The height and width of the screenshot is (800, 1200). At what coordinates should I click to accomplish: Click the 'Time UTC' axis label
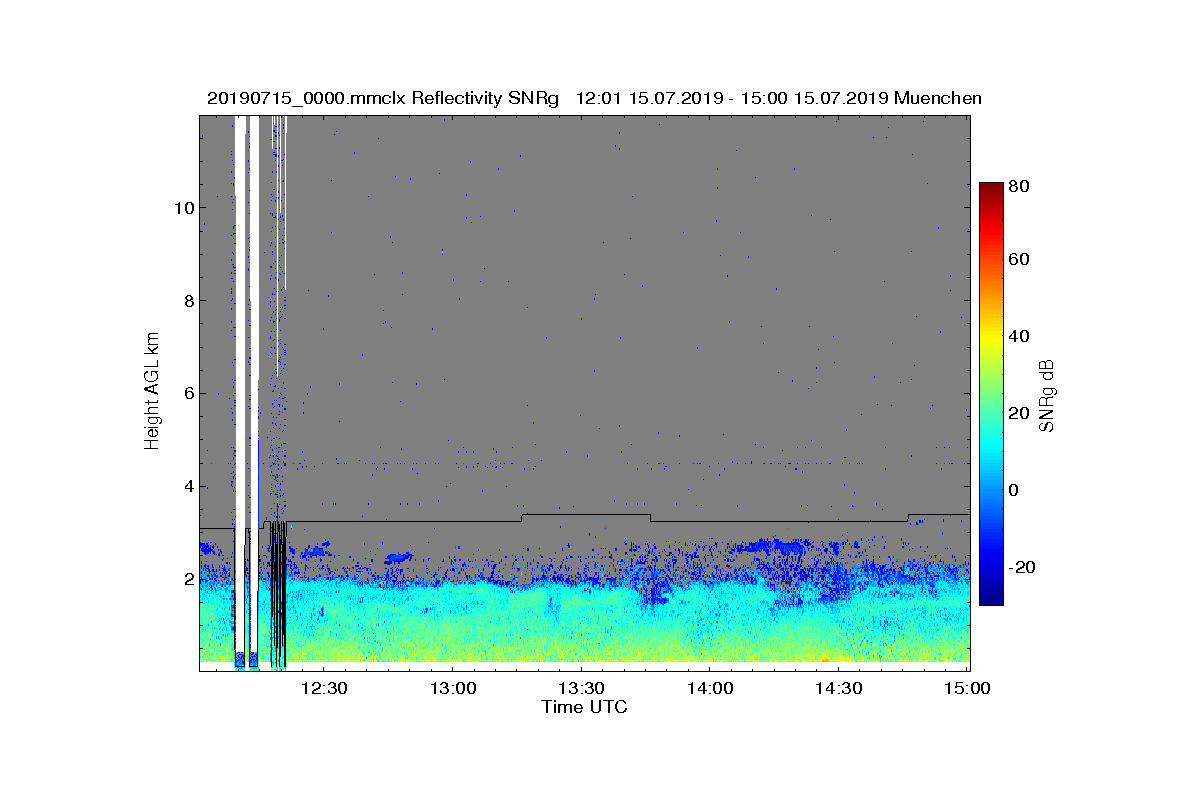coord(585,707)
